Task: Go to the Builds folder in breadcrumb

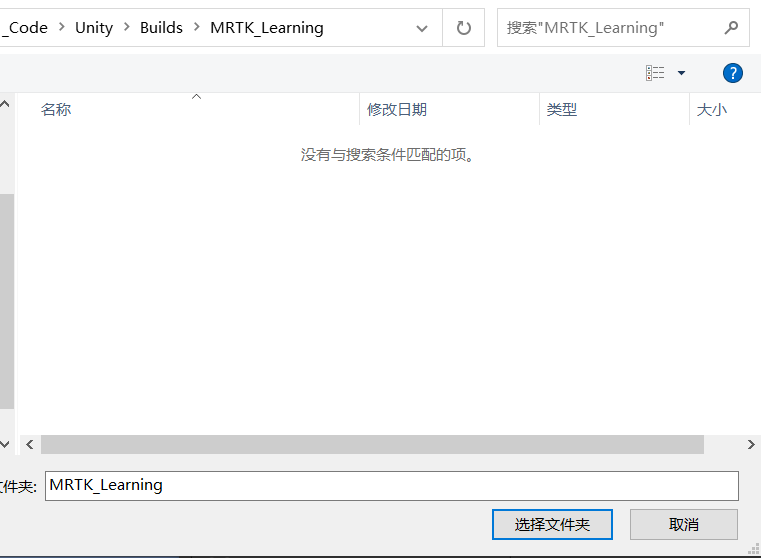Action: pos(161,28)
